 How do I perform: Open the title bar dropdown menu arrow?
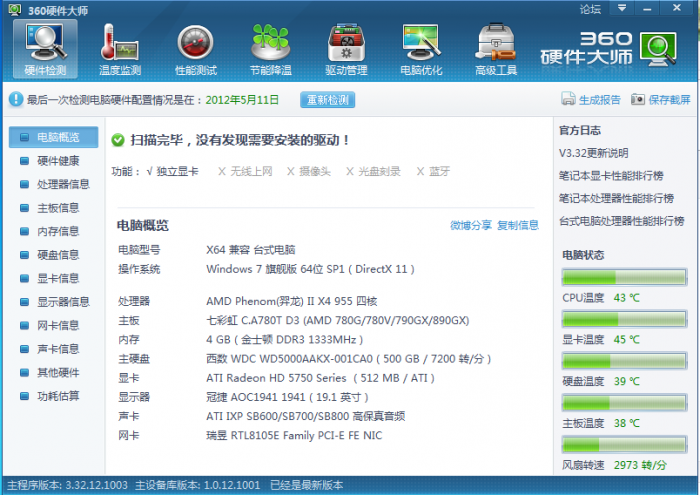click(622, 8)
